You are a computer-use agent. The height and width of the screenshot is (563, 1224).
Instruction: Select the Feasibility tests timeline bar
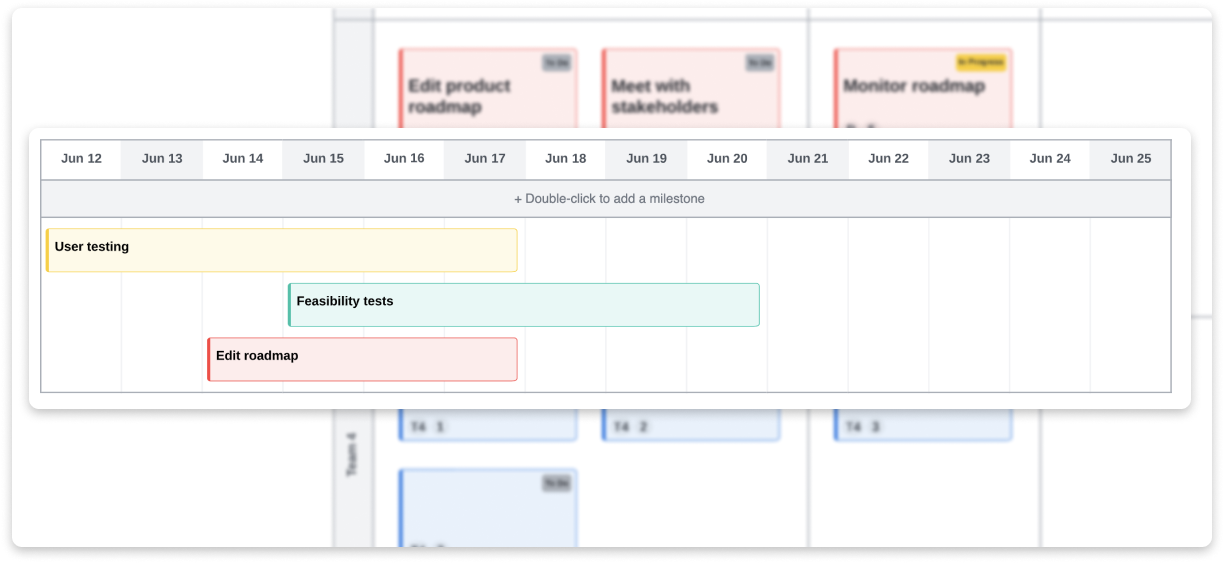click(524, 305)
